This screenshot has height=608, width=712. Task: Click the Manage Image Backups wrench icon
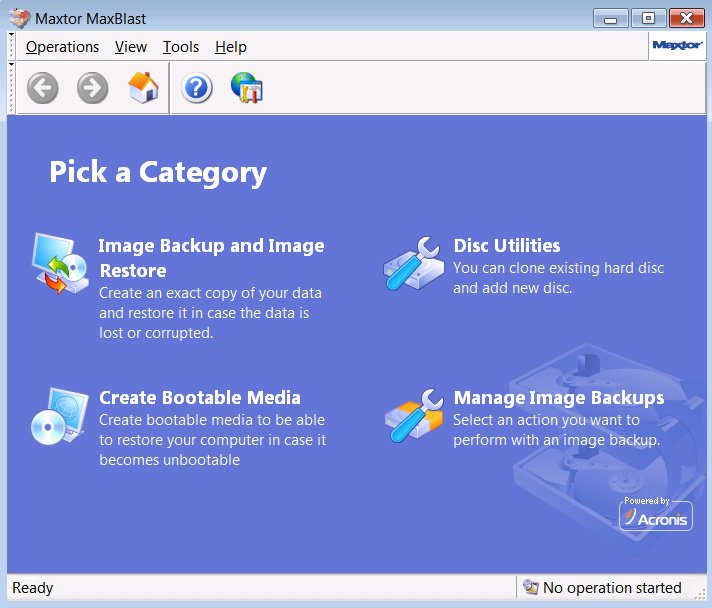[414, 415]
